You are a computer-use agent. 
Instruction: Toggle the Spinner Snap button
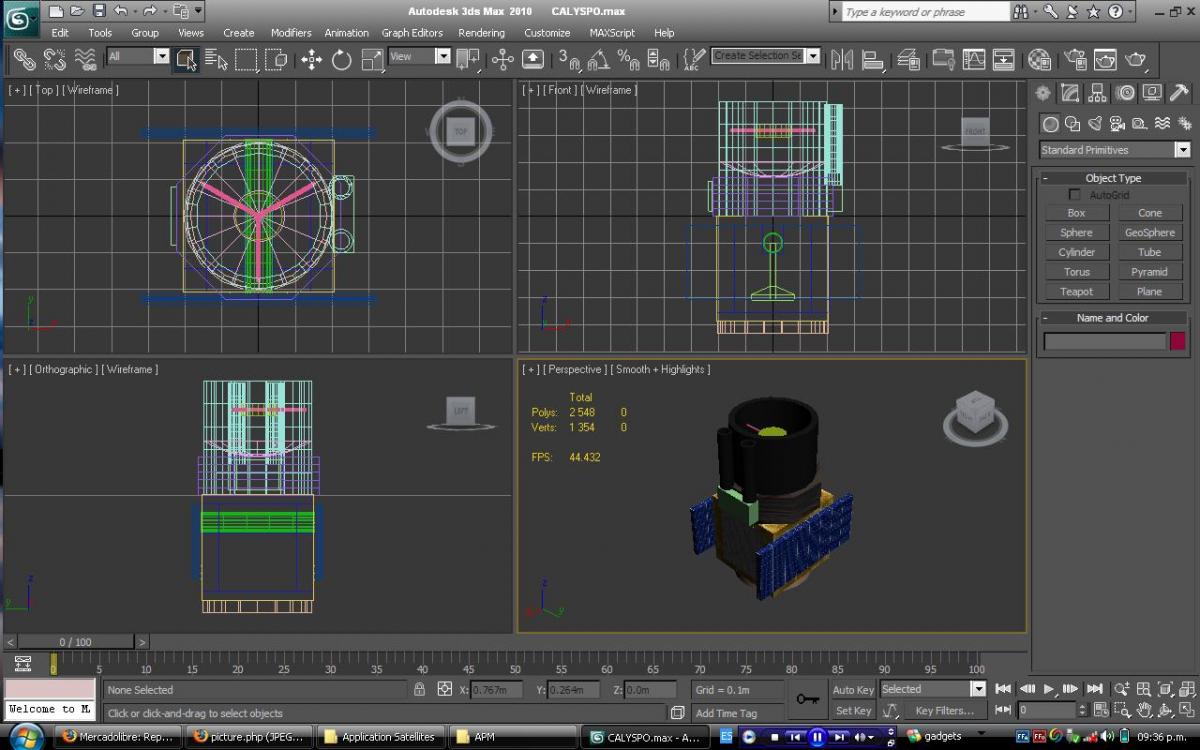658,59
